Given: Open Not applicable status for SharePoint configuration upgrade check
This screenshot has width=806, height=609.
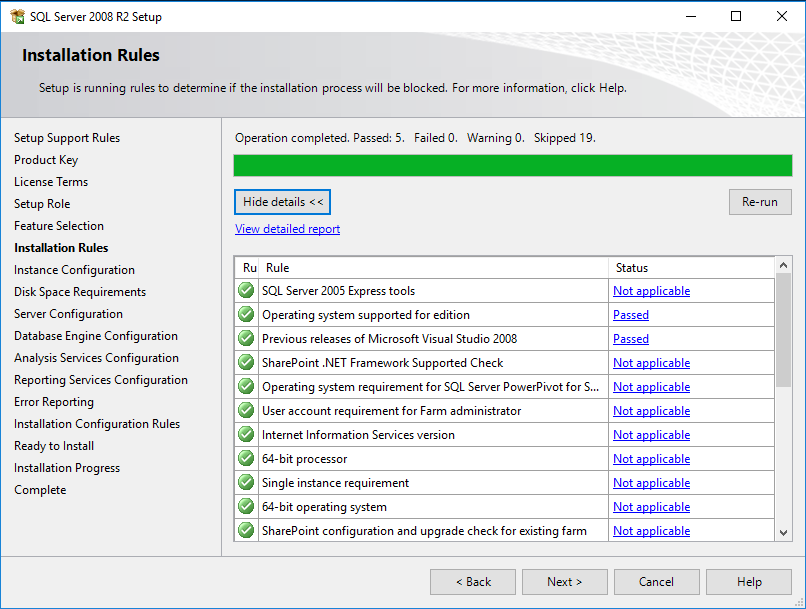Looking at the screenshot, I should click(x=651, y=530).
